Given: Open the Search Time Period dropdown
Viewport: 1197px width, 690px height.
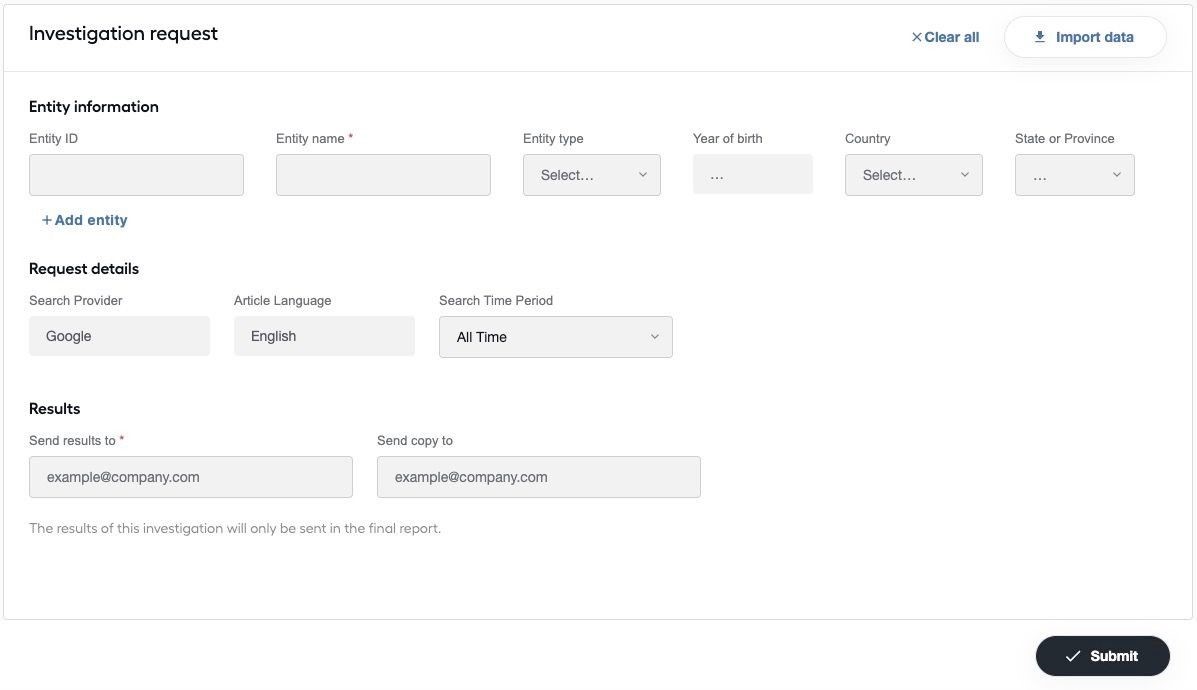Looking at the screenshot, I should [556, 337].
